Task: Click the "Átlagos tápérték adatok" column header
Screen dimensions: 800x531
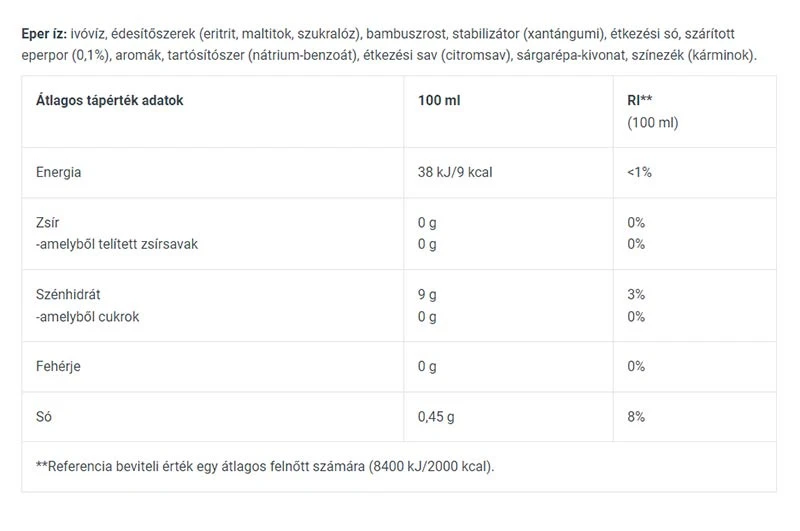Action: [x=109, y=100]
